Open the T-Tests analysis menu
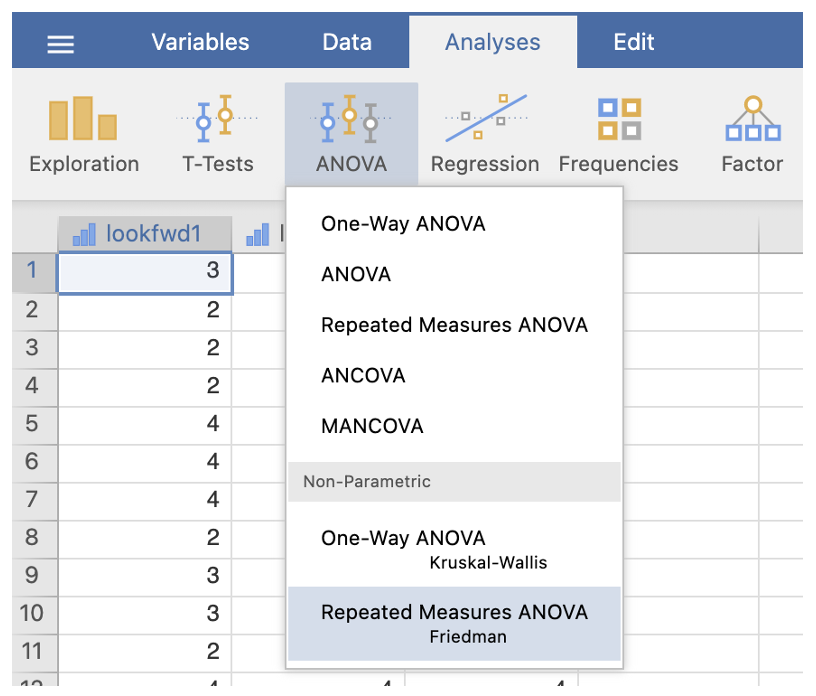The height and width of the screenshot is (696, 816). (217, 135)
